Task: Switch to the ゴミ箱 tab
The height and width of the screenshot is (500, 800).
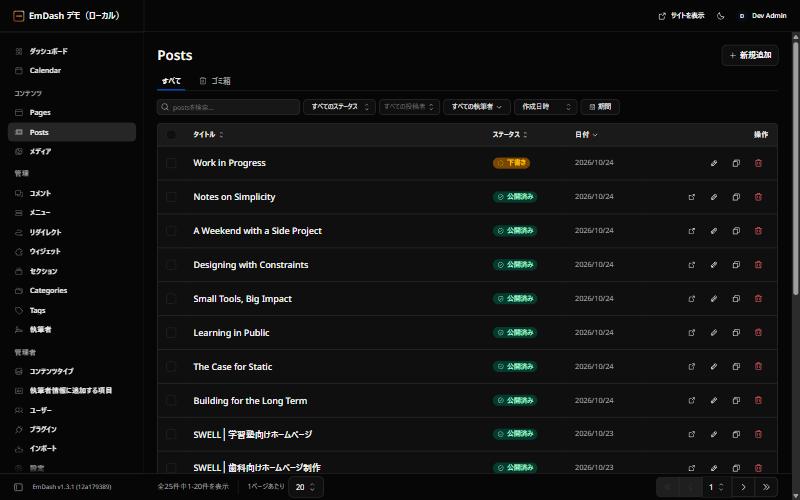Action: point(215,81)
